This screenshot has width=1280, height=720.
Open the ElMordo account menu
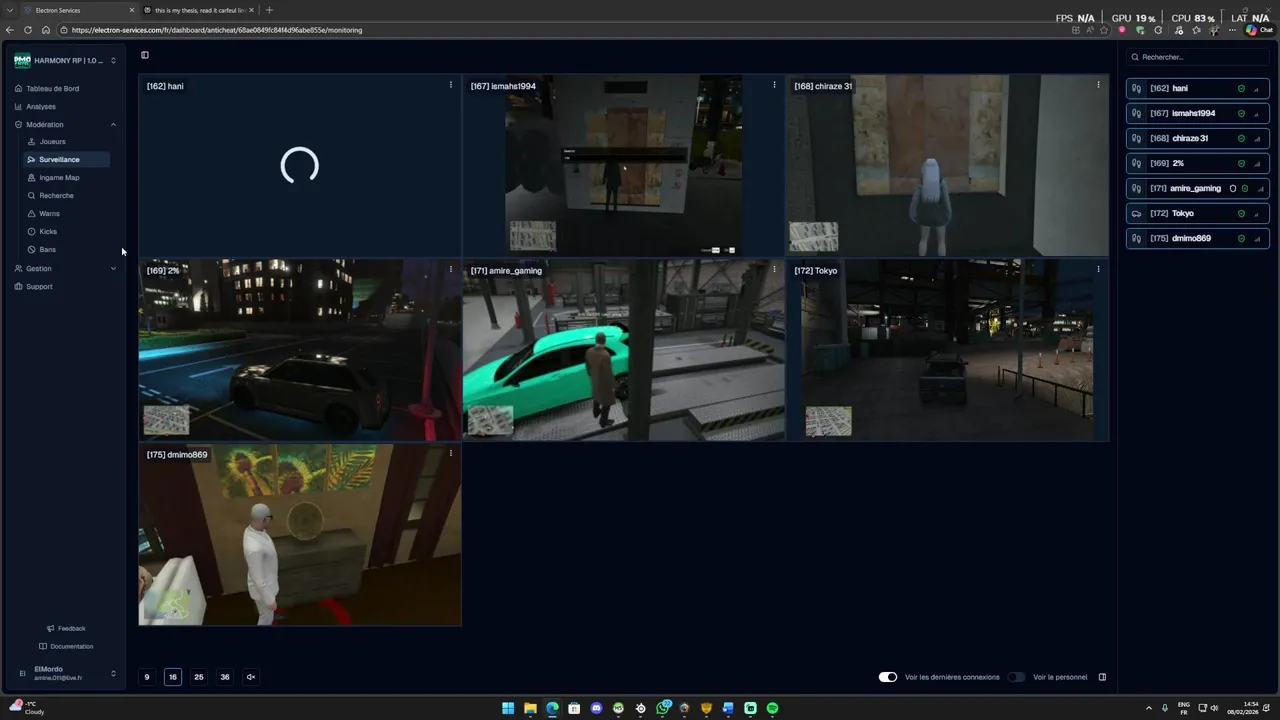(66, 673)
